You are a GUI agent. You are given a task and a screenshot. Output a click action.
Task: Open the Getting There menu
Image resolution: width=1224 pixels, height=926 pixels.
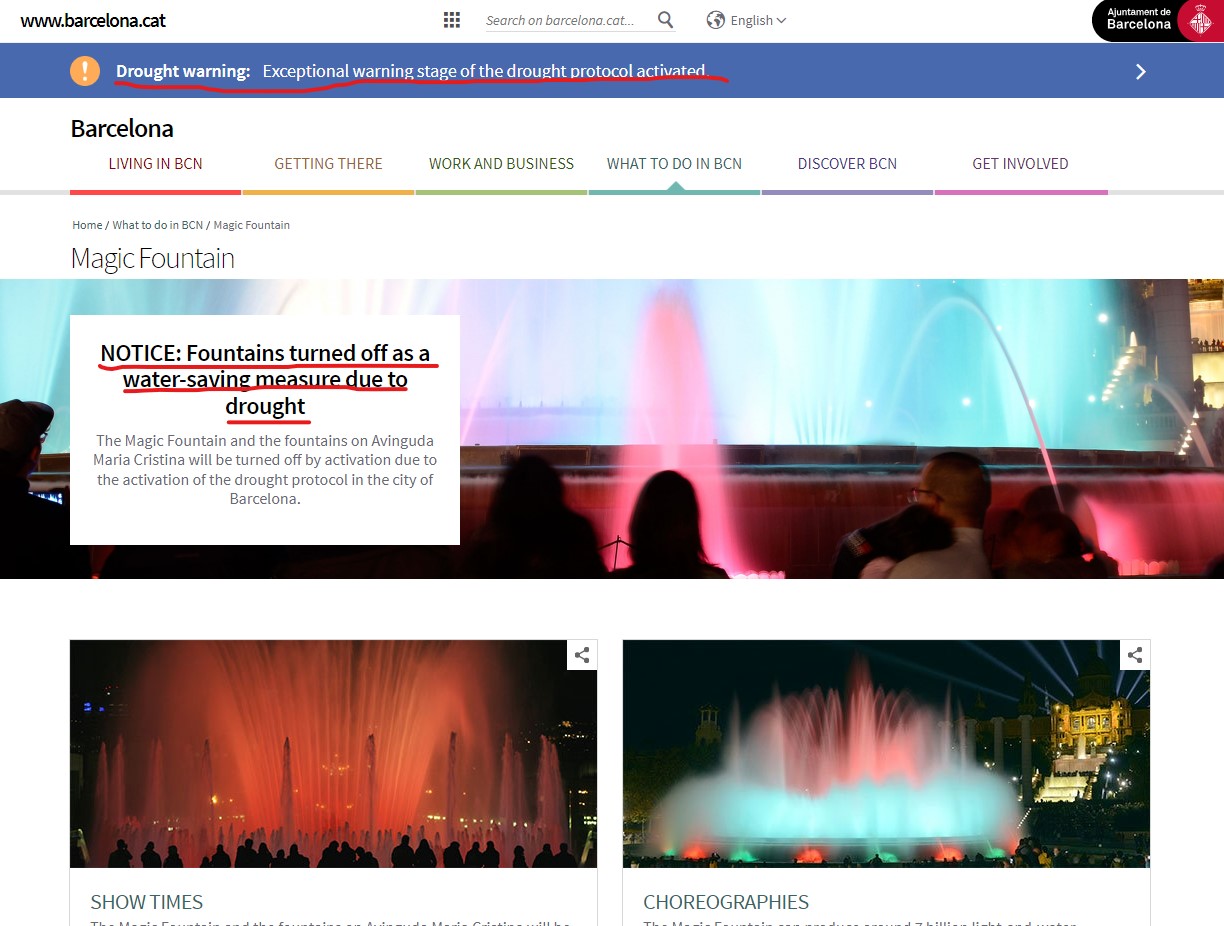click(328, 164)
